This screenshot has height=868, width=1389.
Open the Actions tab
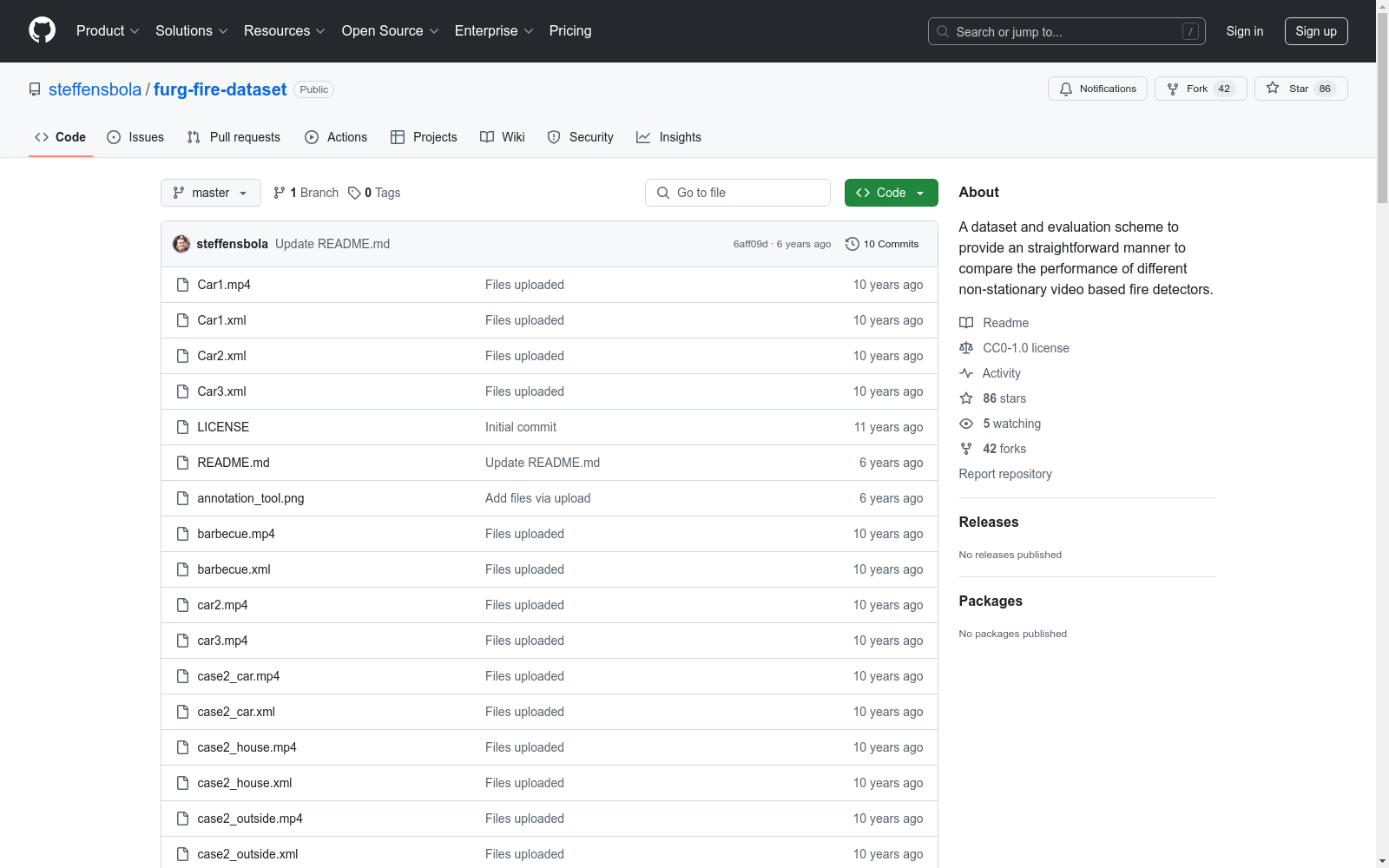click(x=336, y=137)
